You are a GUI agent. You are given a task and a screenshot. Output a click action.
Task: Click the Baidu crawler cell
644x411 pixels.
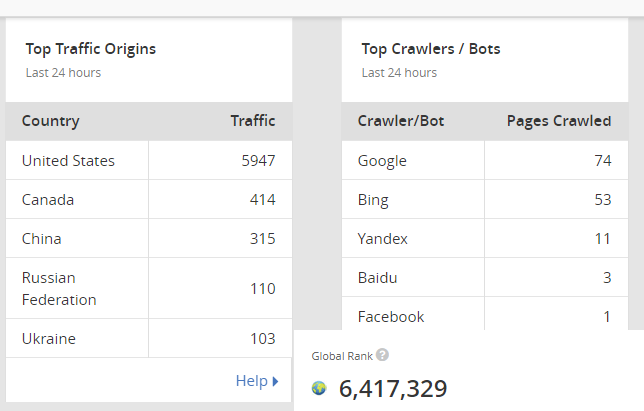click(x=413, y=278)
